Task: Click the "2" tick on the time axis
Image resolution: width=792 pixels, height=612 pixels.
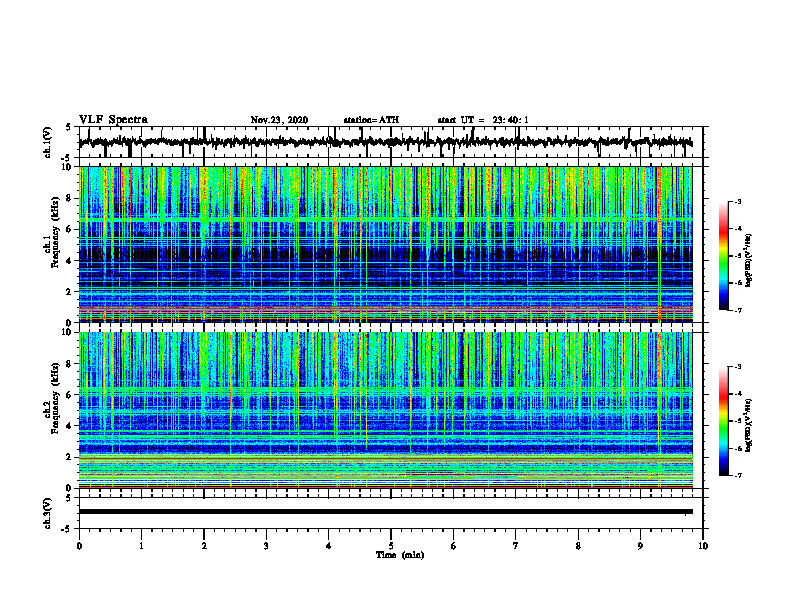Action: (204, 546)
